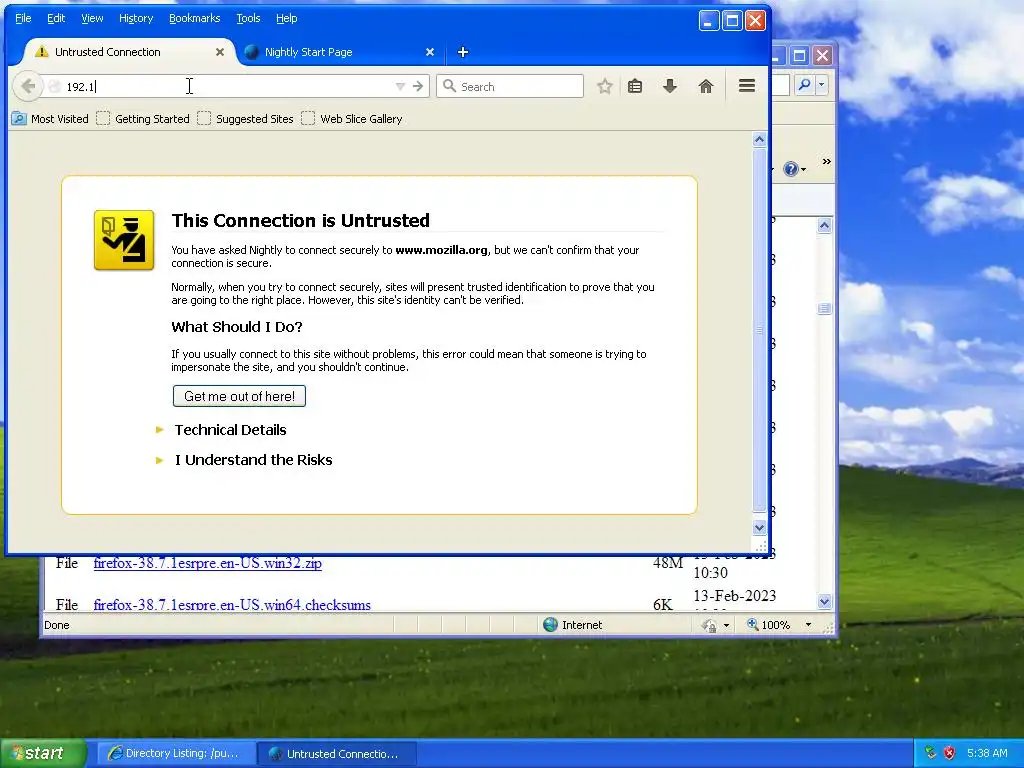Minimize the Firefox Nightly window

(x=709, y=21)
